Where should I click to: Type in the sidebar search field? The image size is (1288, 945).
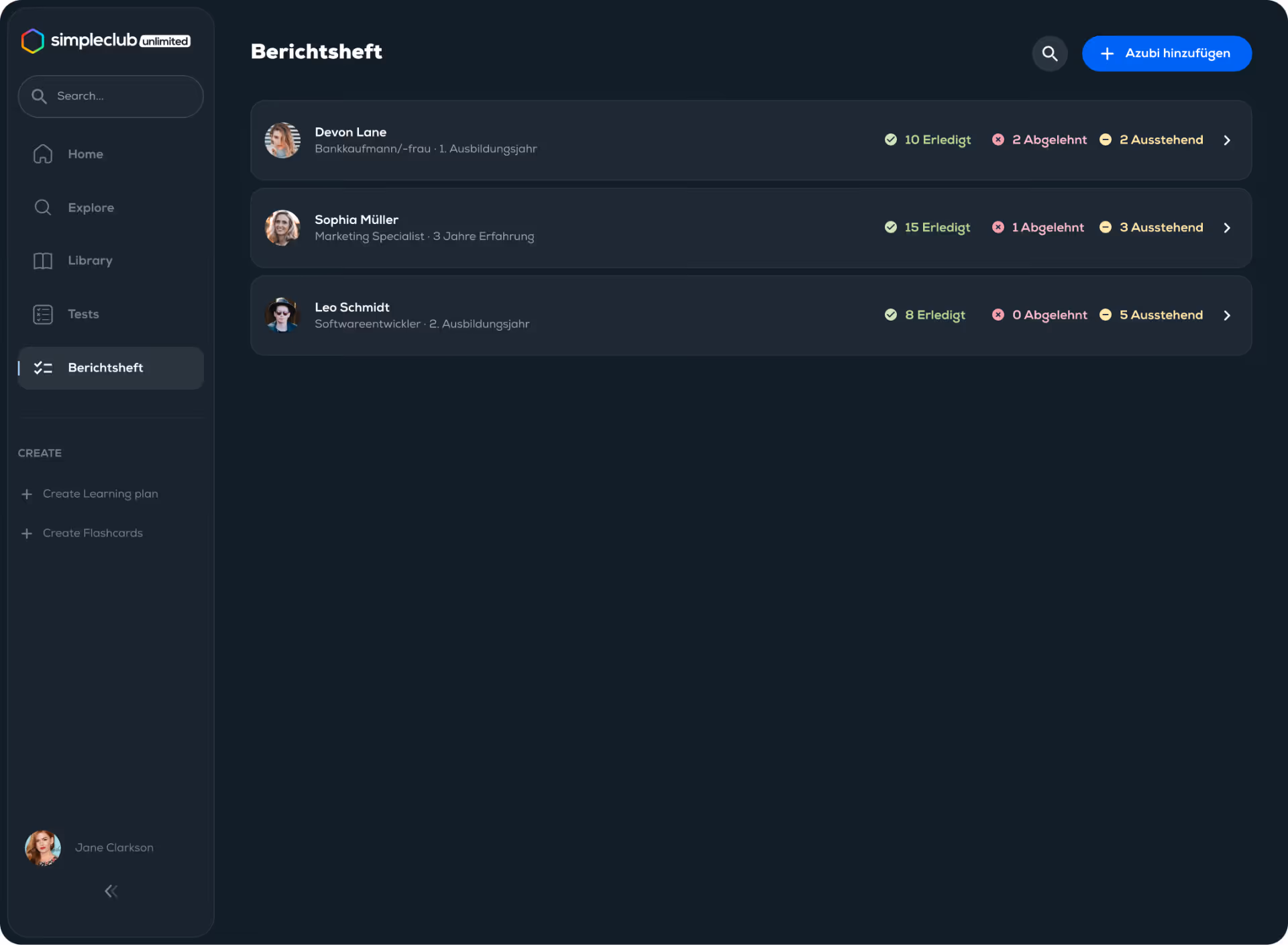click(x=111, y=96)
